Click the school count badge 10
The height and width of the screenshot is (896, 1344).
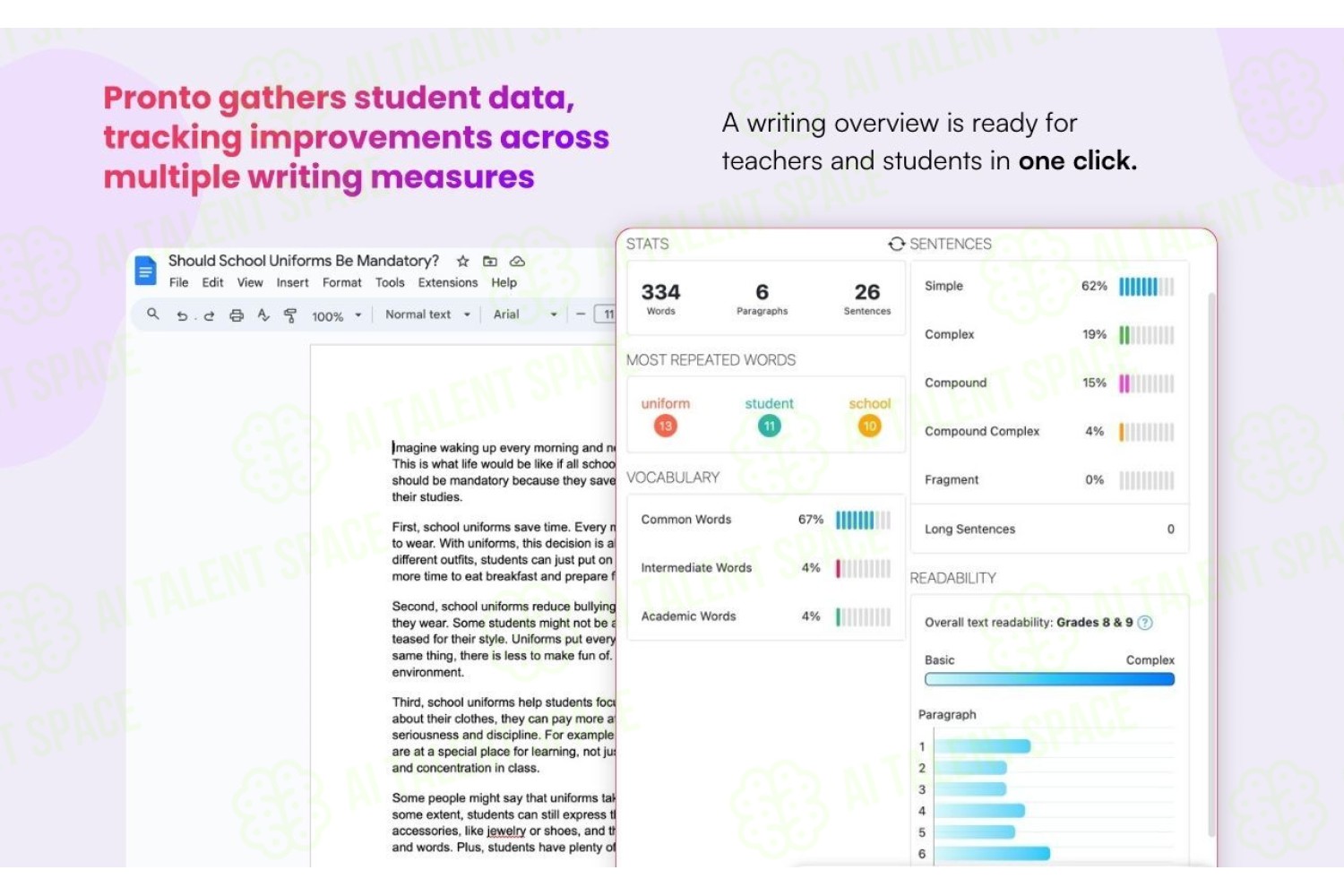coord(869,426)
